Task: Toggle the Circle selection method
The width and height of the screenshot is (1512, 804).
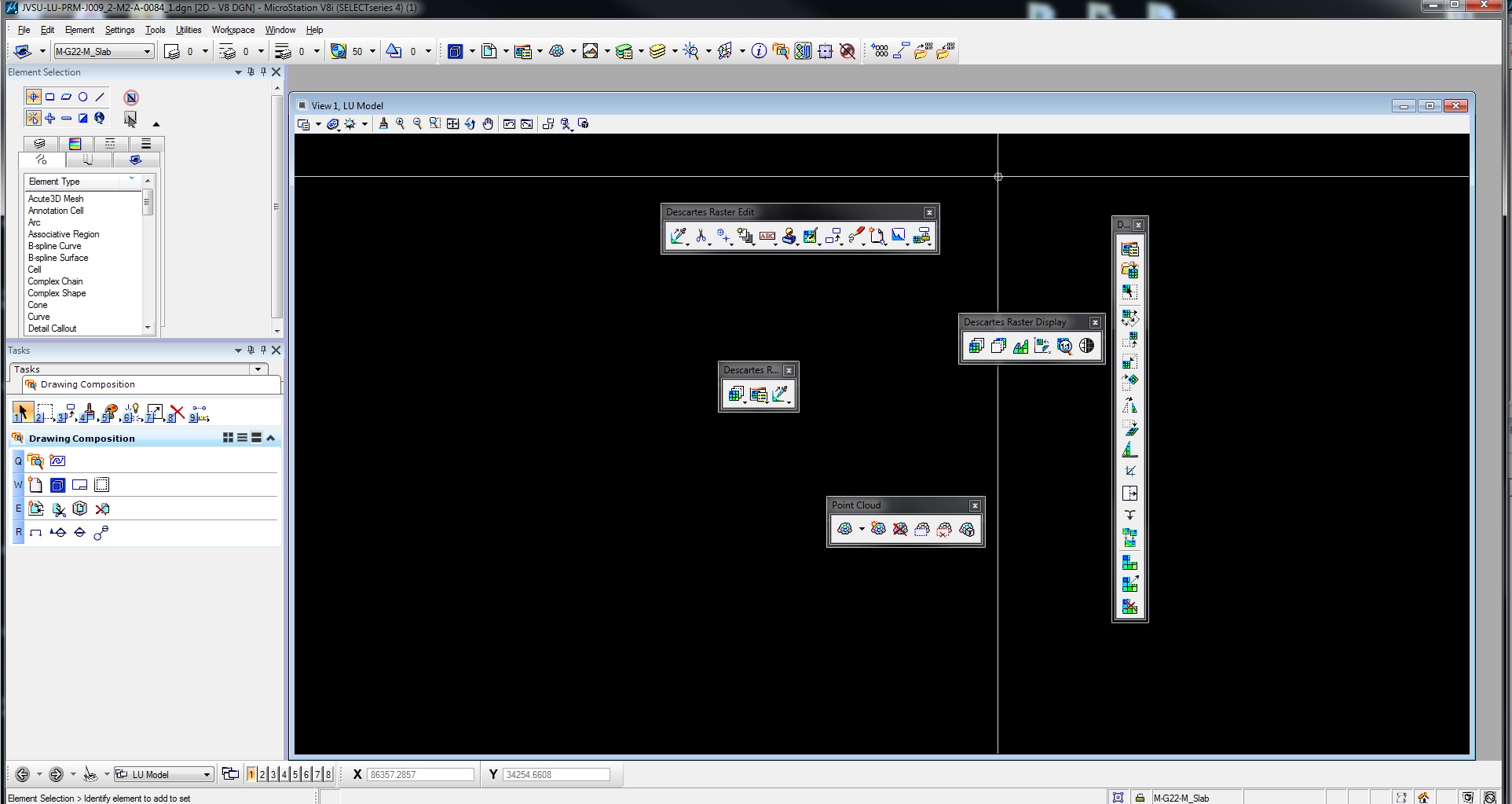Action: pyautogui.click(x=82, y=97)
